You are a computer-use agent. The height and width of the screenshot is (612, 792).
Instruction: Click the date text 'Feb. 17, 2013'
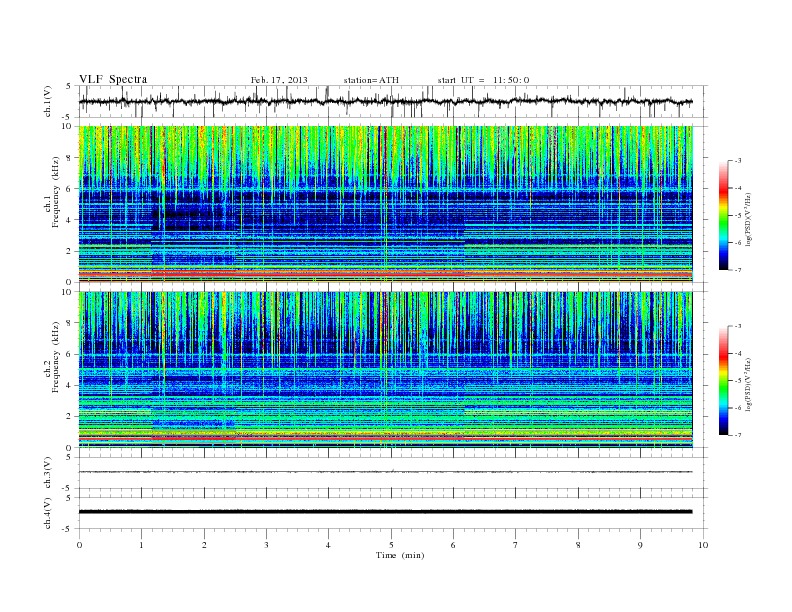[279, 80]
